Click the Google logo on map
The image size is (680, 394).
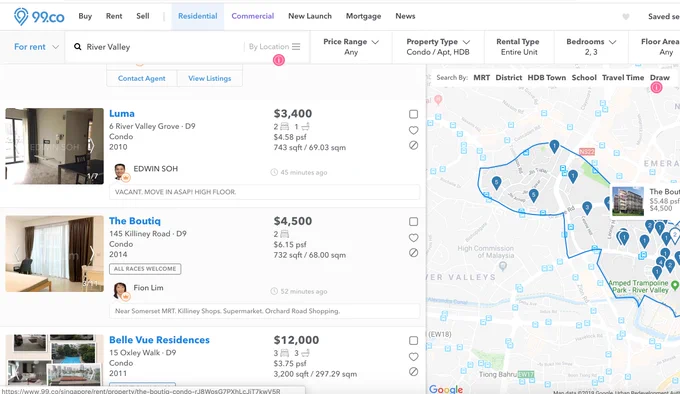click(446, 389)
